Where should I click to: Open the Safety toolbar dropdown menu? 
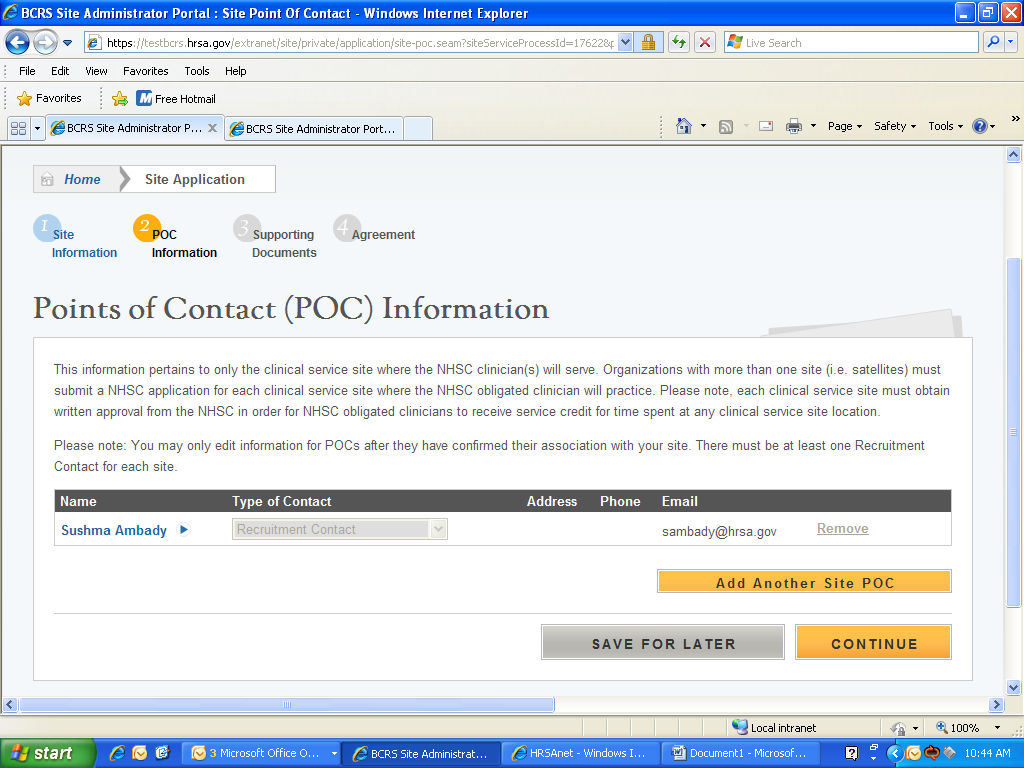[x=894, y=126]
